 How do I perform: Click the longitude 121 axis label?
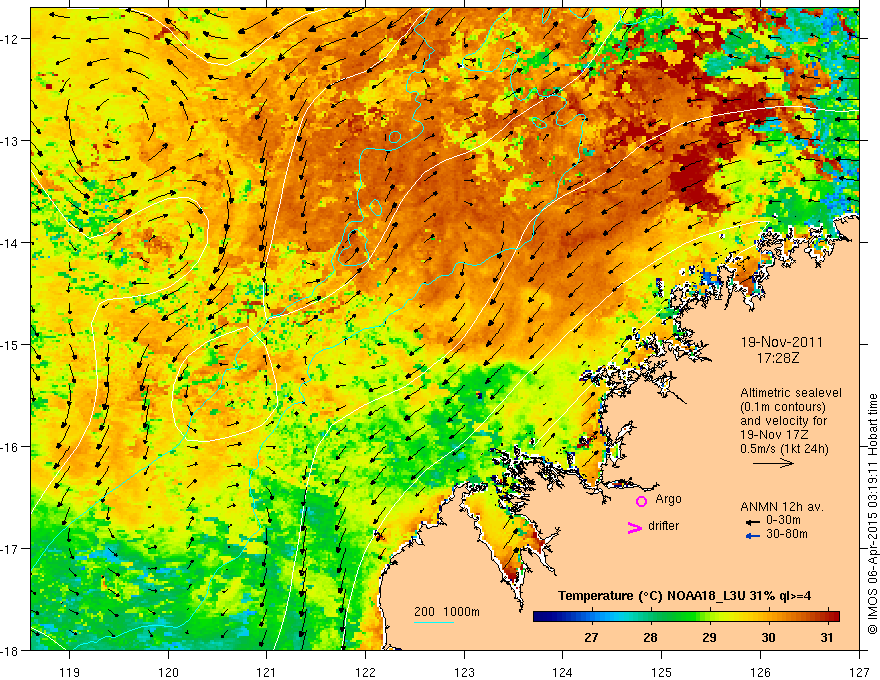267,672
